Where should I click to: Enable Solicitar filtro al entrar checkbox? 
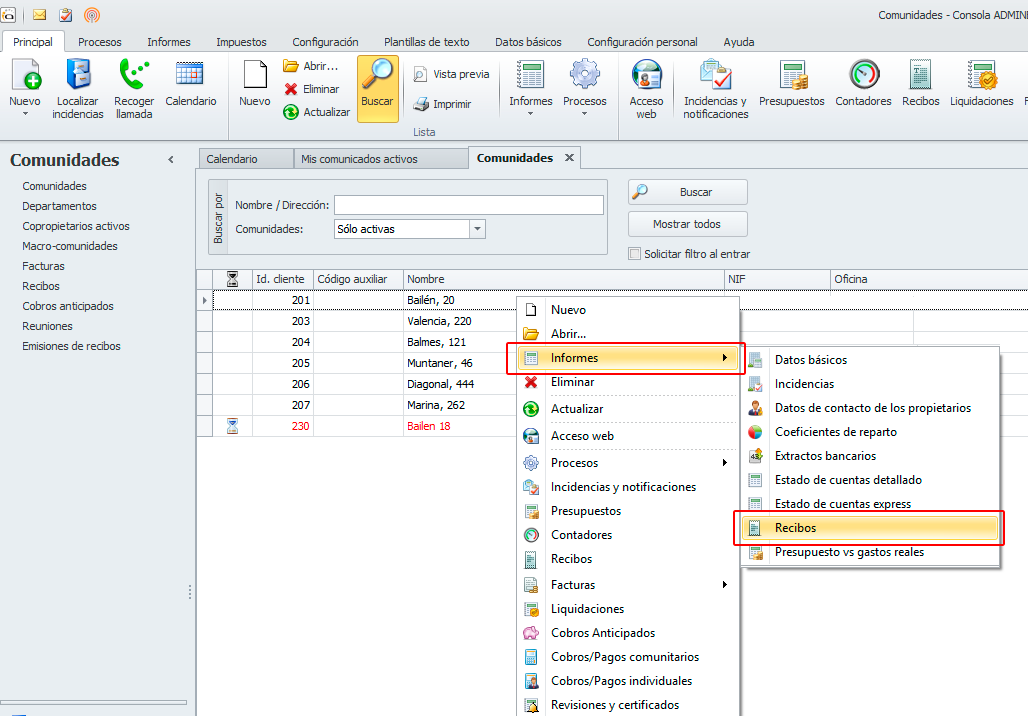coord(634,254)
